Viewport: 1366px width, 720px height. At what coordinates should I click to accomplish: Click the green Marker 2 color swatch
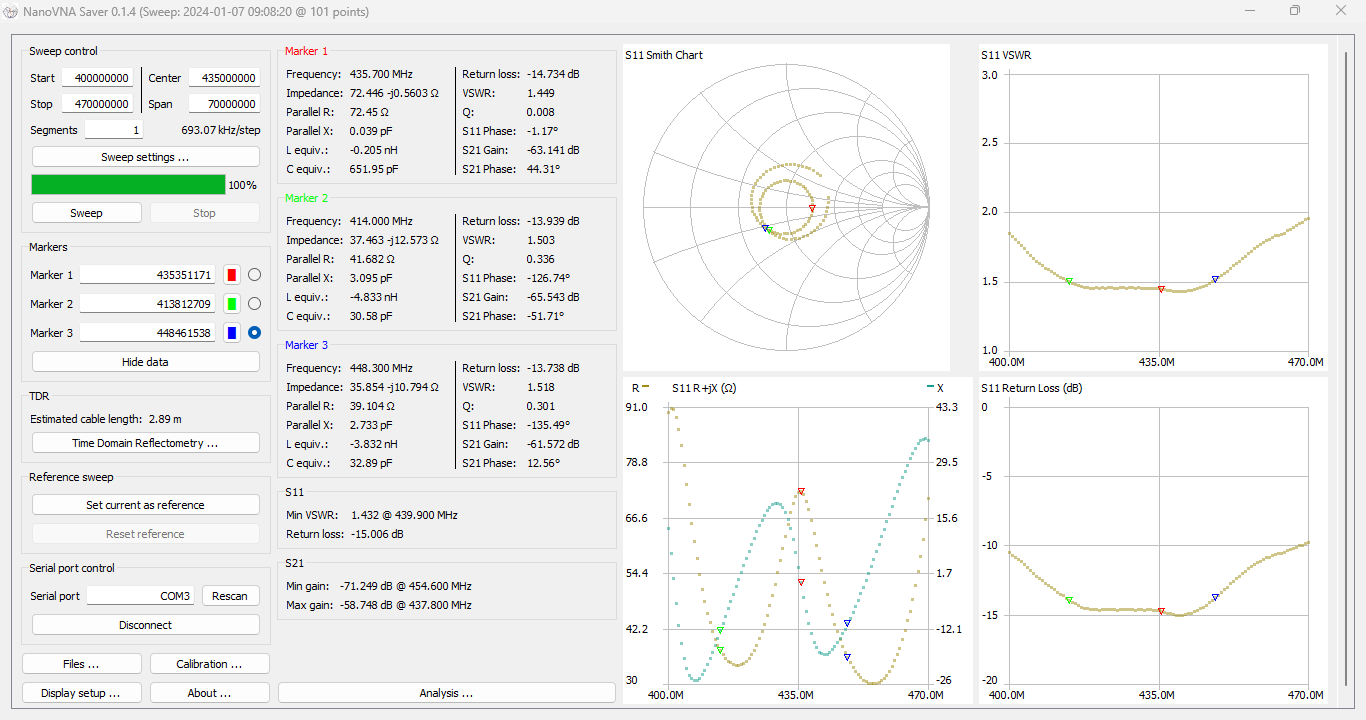(232, 304)
